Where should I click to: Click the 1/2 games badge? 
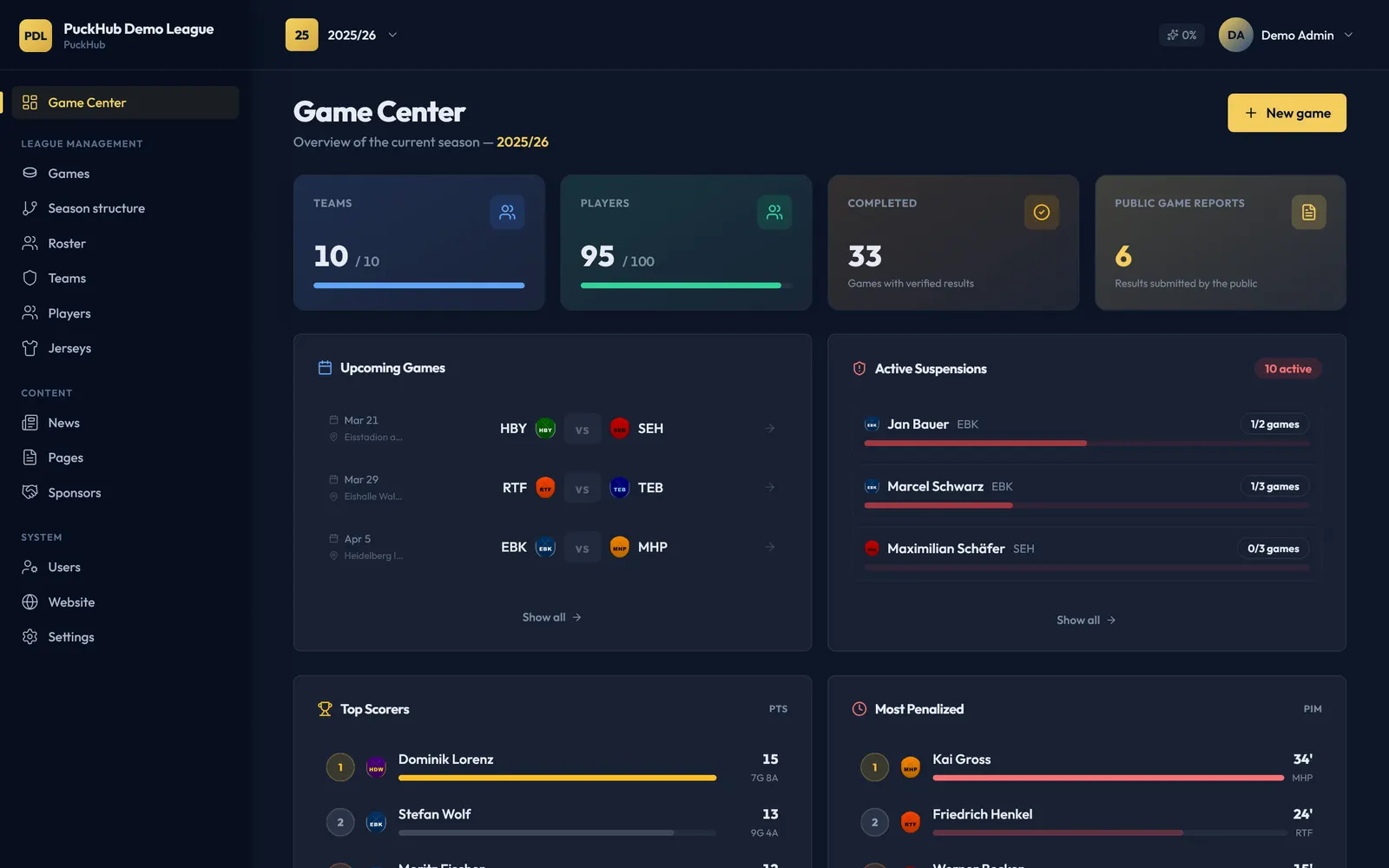1274,424
